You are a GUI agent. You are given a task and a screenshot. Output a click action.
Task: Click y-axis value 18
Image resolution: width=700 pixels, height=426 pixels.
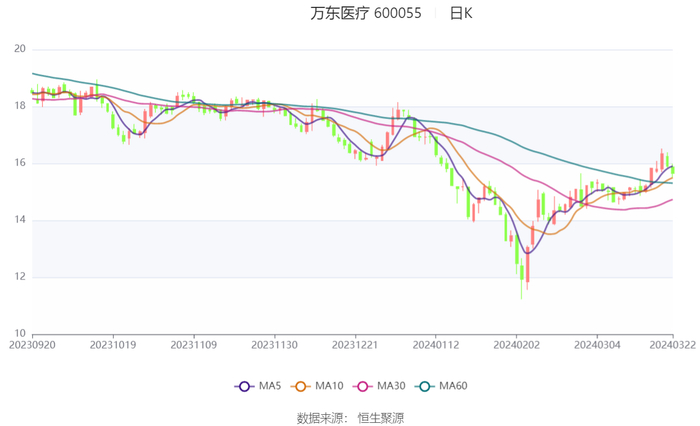[20, 106]
